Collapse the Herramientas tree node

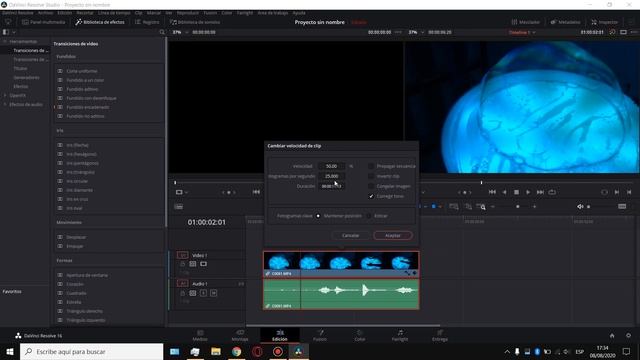5,42
